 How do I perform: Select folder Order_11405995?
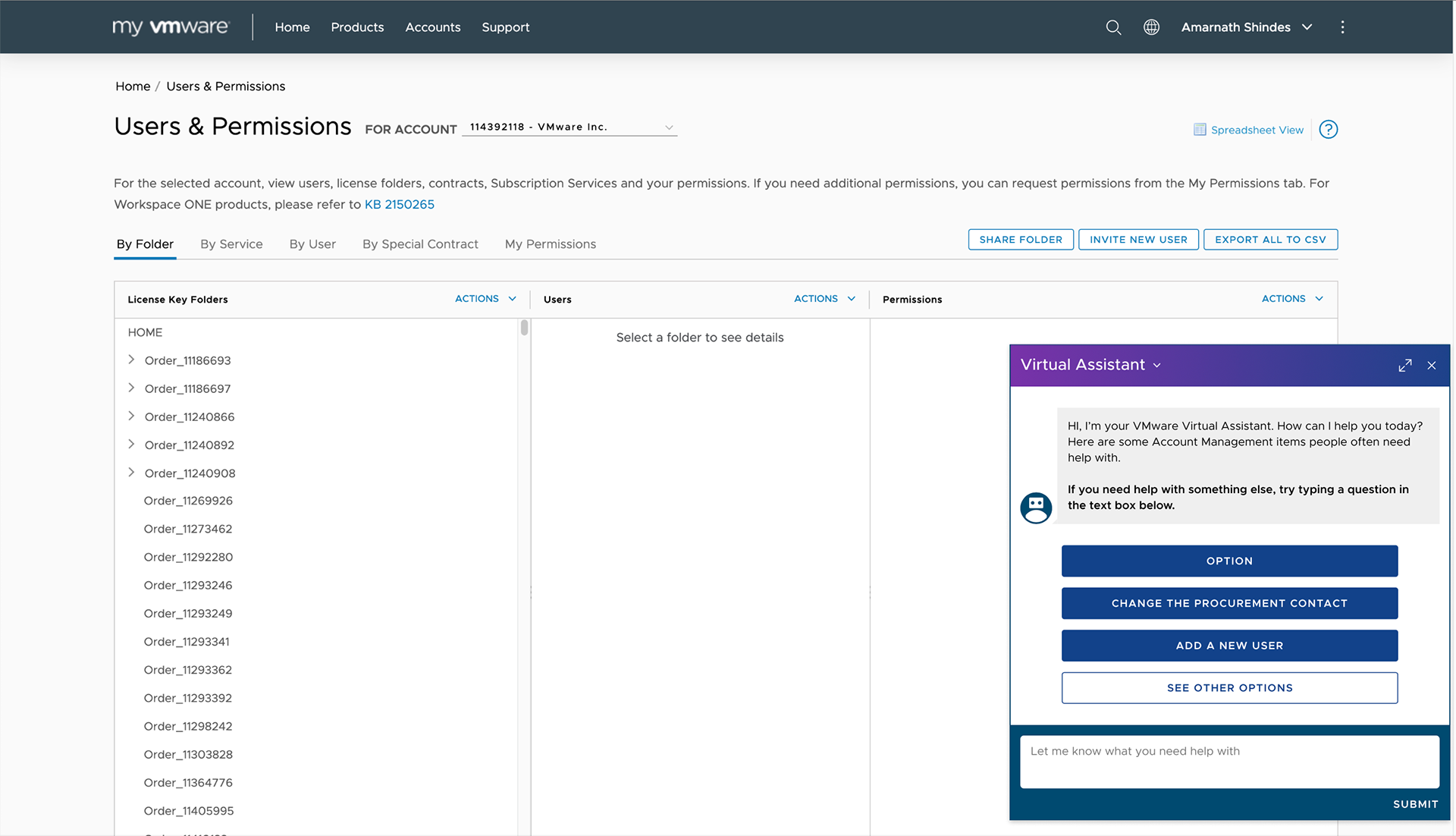coord(189,811)
